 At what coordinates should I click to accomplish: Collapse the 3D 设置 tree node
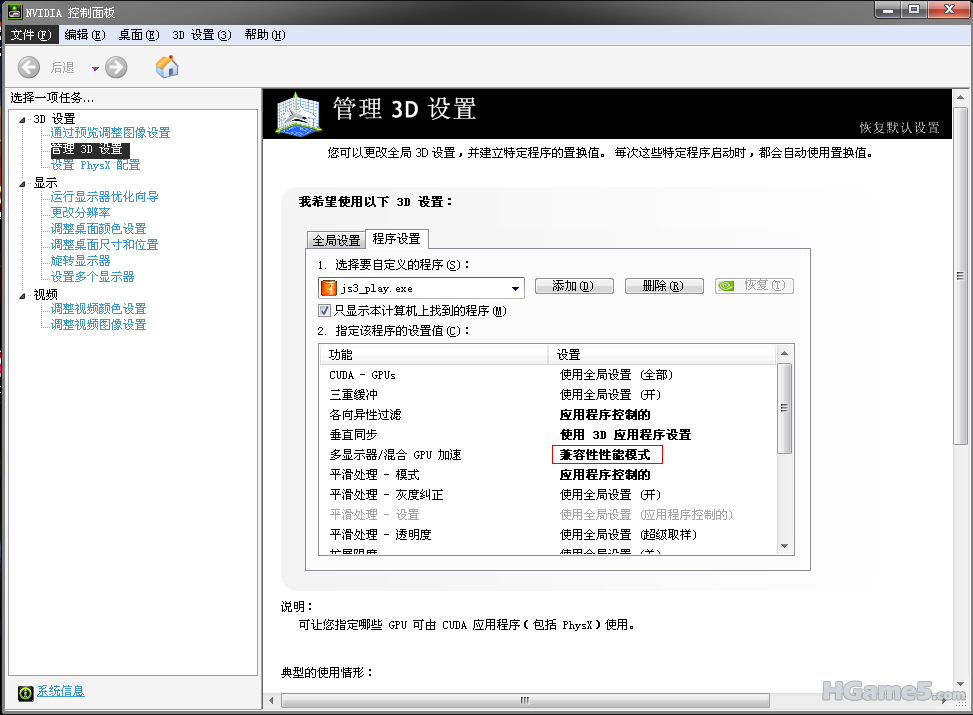click(x=22, y=119)
